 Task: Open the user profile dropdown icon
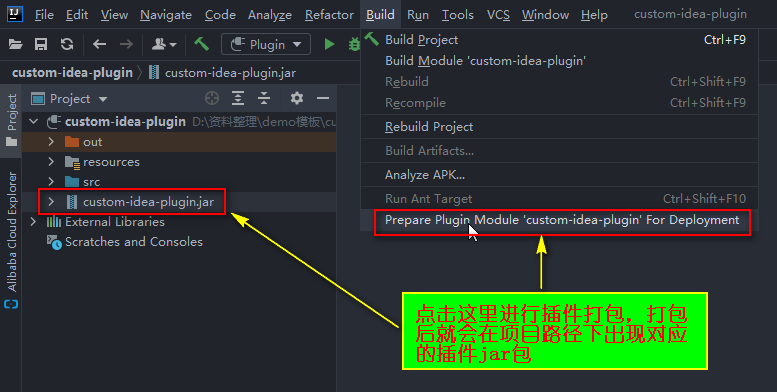point(164,45)
